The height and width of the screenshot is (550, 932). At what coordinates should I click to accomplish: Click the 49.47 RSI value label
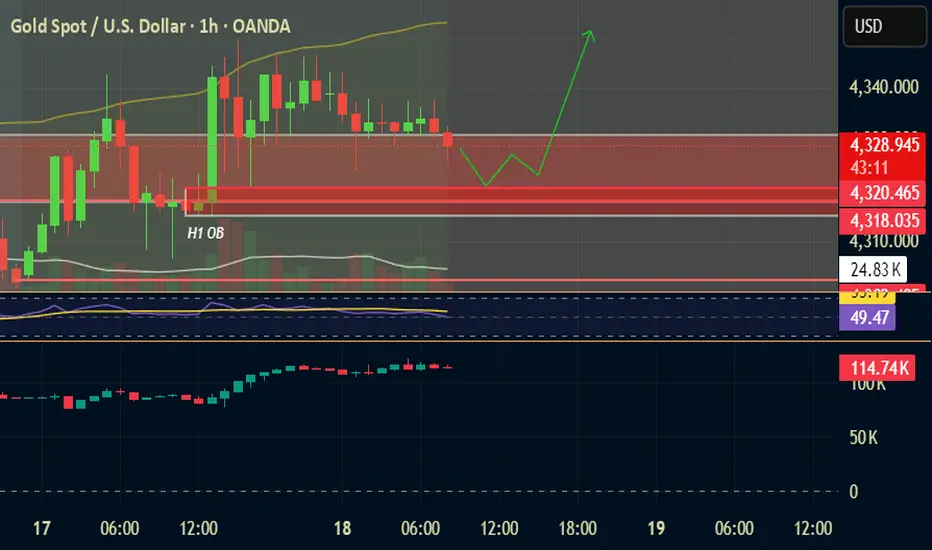[867, 318]
